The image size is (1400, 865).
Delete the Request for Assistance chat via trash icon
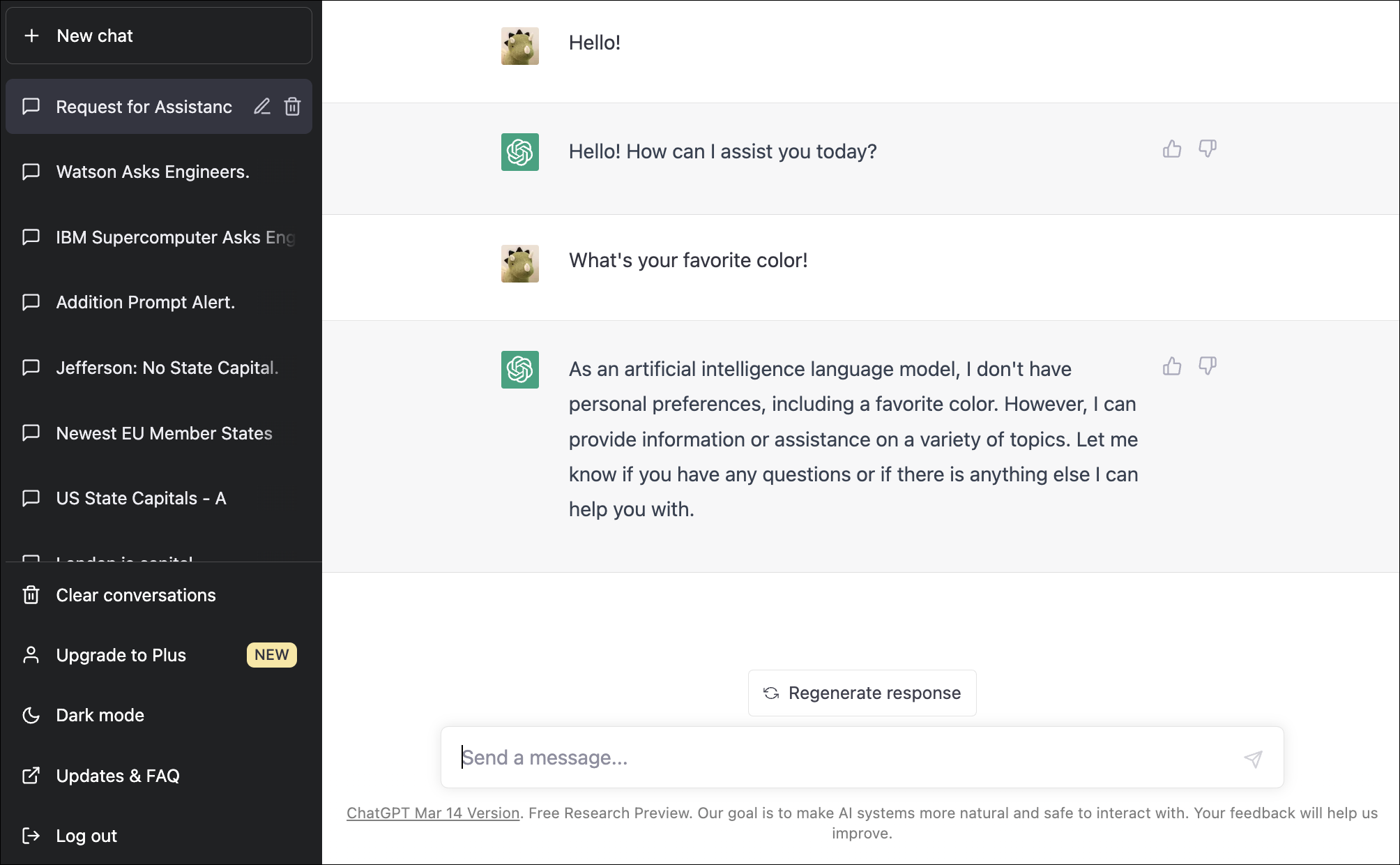pos(292,107)
